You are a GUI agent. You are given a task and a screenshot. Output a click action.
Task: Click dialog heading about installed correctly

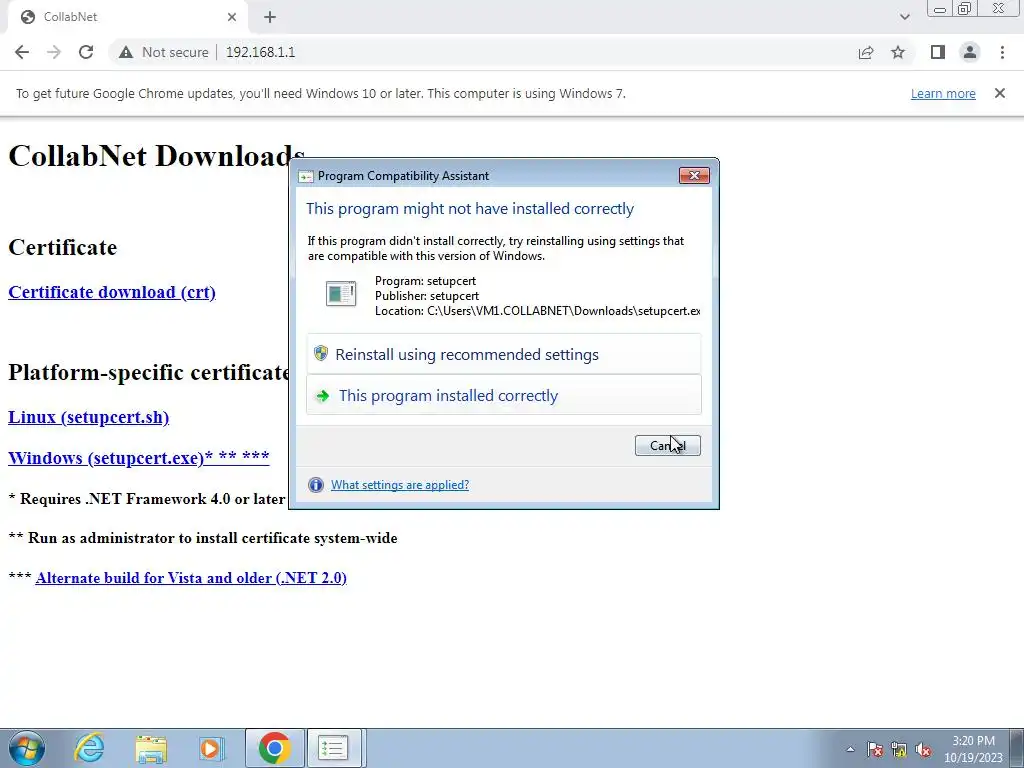click(470, 208)
